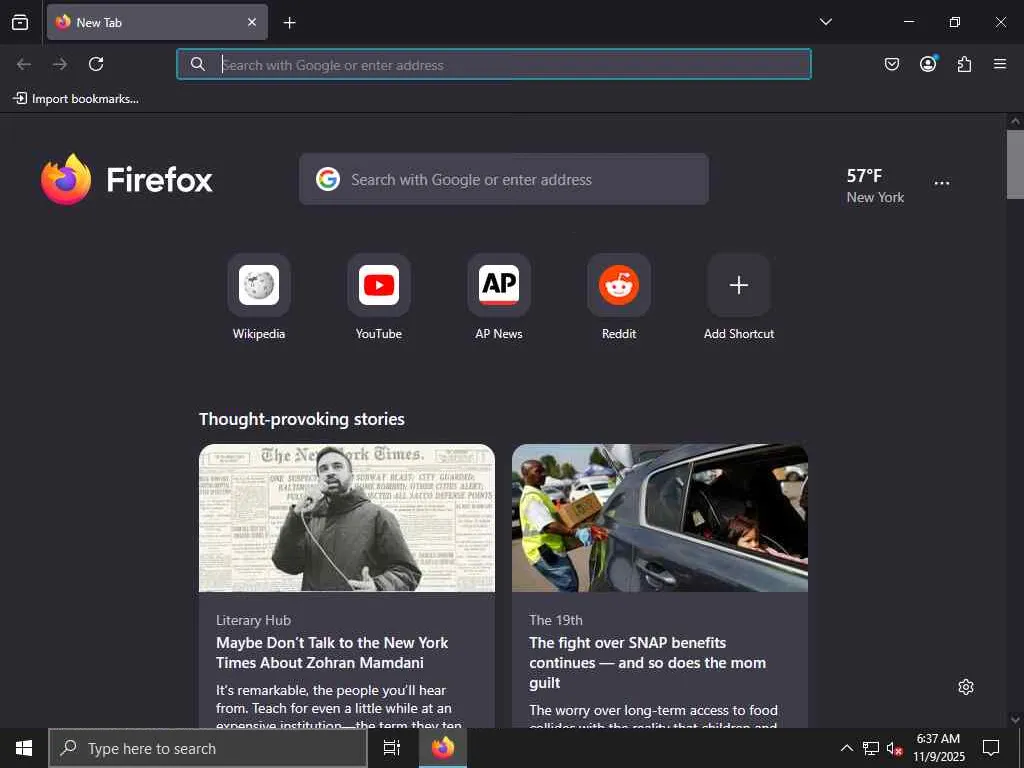Click the Firefox taskbar icon
1024x768 pixels.
tap(443, 748)
